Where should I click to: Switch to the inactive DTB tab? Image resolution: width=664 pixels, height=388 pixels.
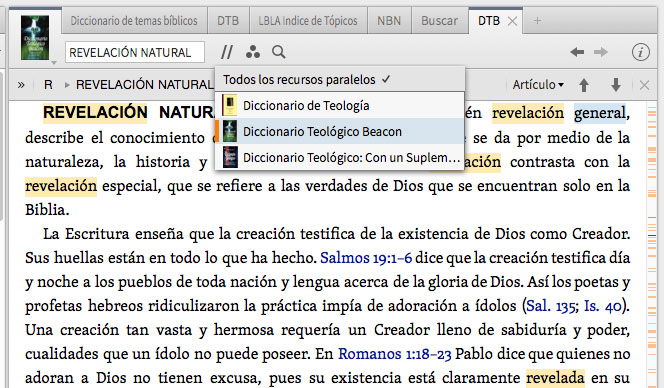228,21
